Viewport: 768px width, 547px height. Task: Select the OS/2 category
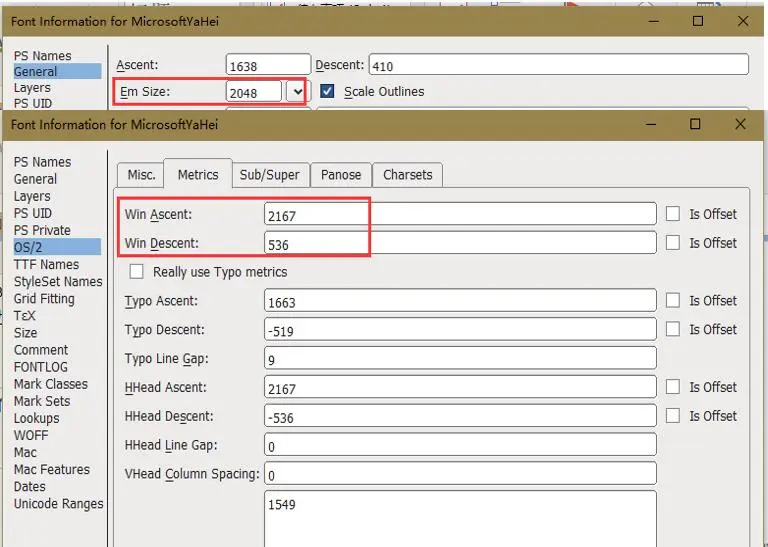click(x=57, y=247)
